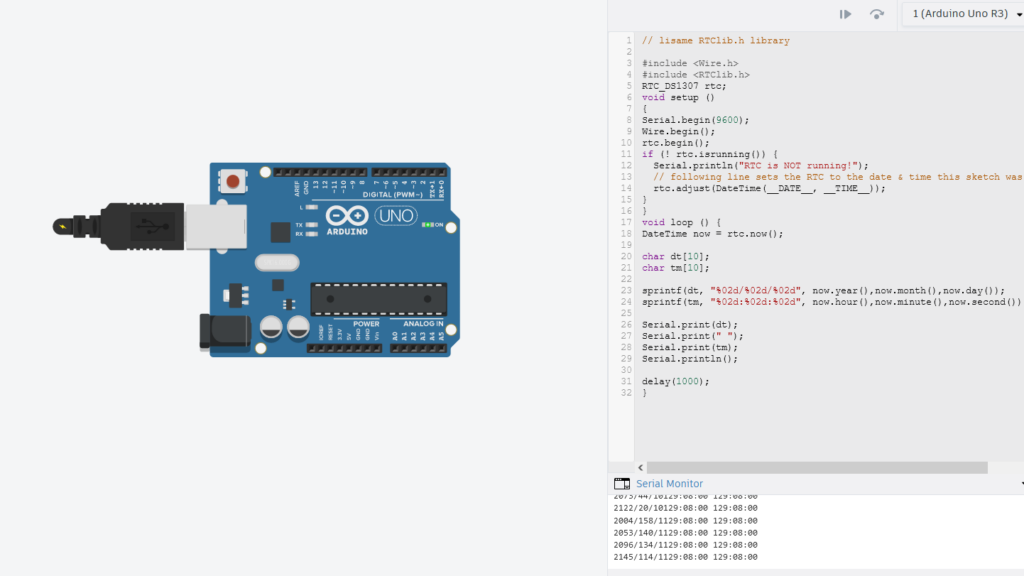
Task: Click line number 23 in the code gutter
Action: tap(626, 291)
